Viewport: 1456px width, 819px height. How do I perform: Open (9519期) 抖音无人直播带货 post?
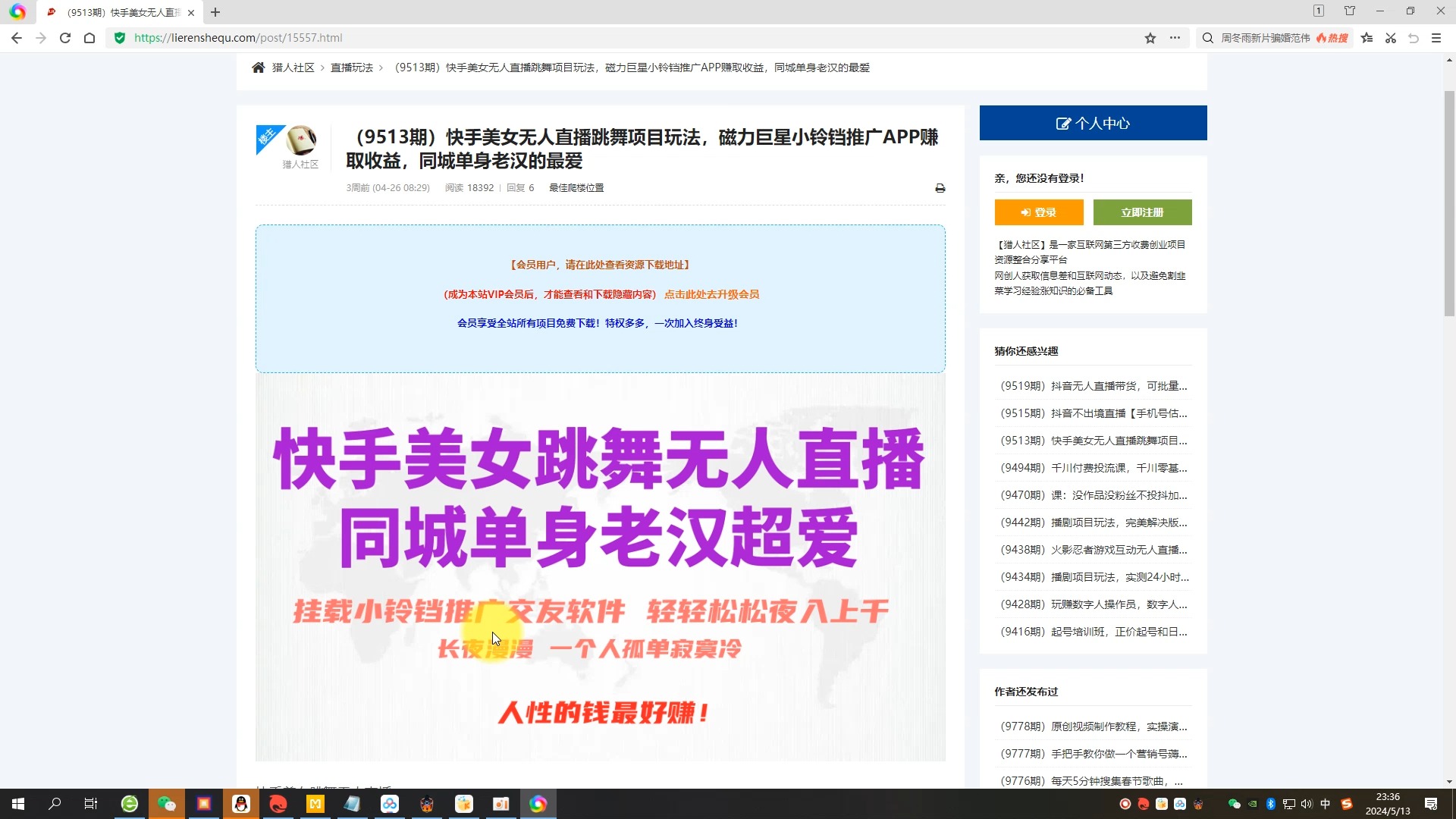pyautogui.click(x=1093, y=386)
